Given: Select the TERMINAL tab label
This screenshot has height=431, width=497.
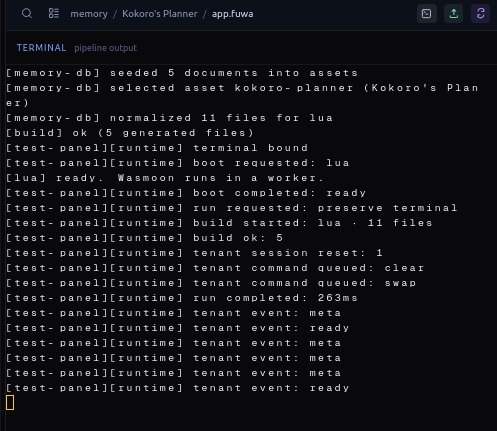Looking at the screenshot, I should tap(41, 48).
